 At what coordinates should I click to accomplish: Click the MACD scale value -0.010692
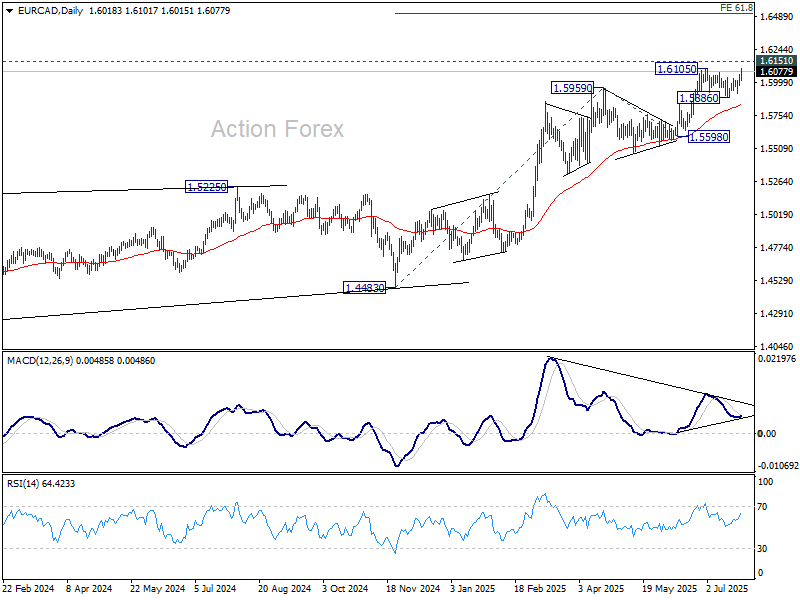(777, 466)
